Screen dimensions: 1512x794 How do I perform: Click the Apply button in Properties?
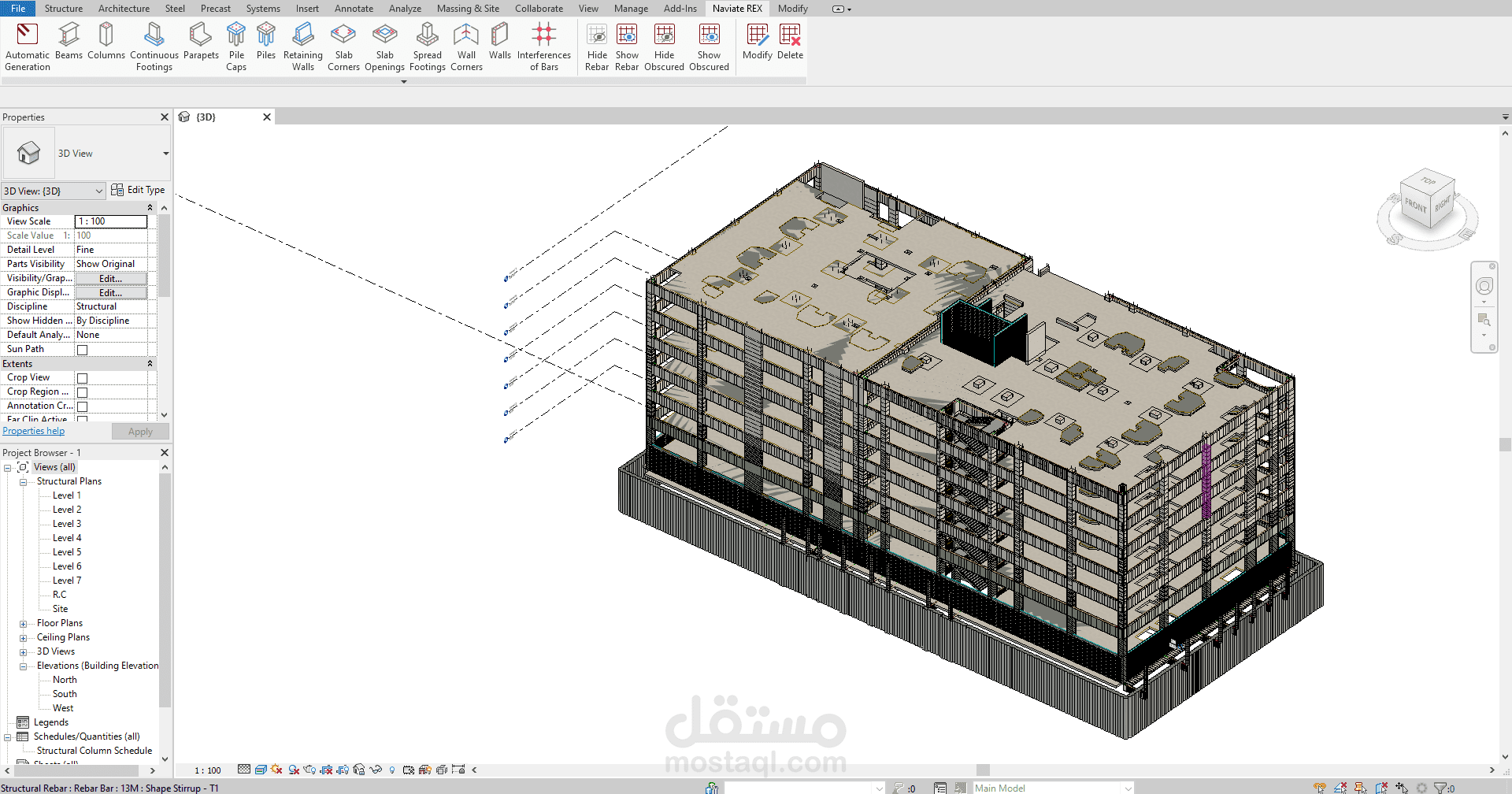click(140, 431)
